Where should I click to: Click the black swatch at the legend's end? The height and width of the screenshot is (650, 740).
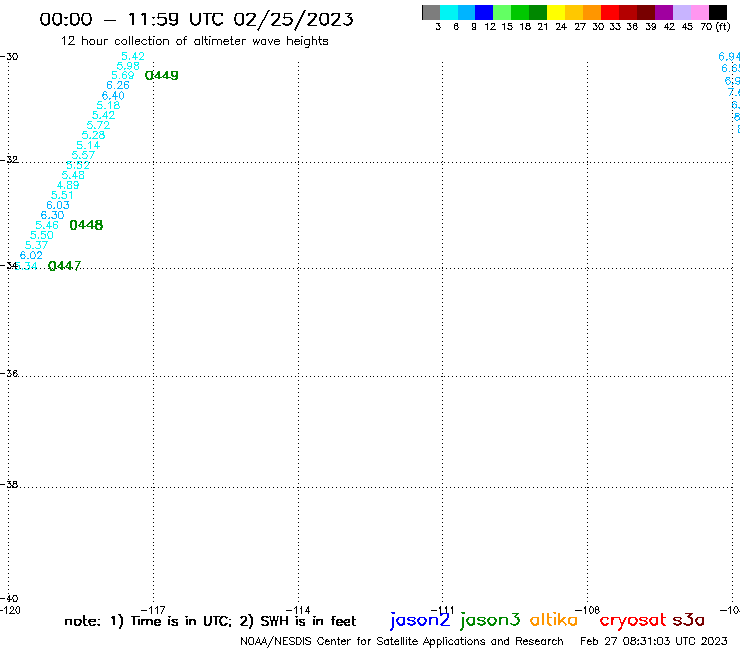coord(718,12)
